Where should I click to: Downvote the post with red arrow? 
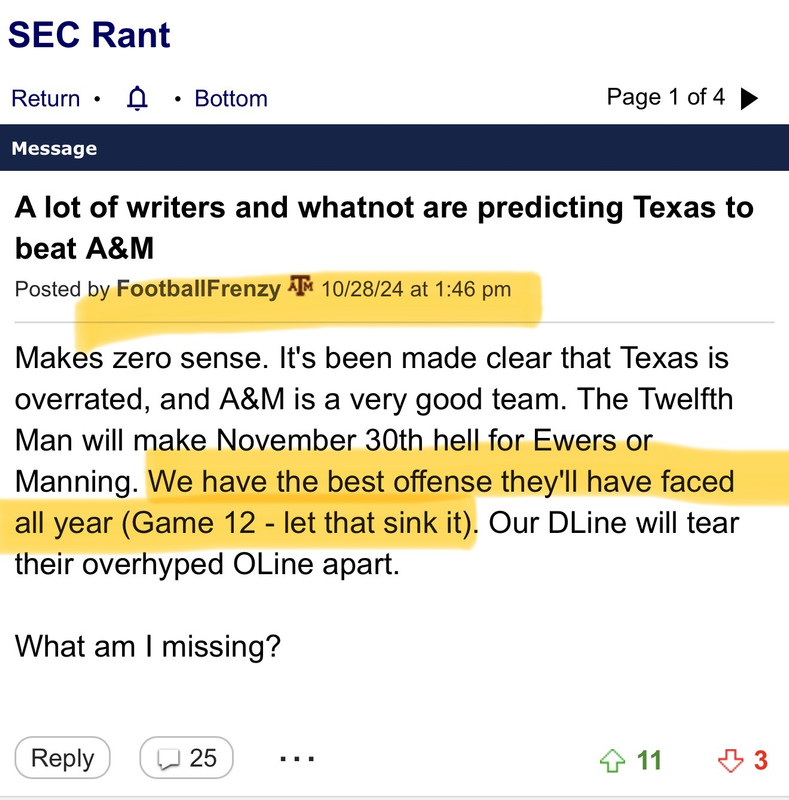730,761
